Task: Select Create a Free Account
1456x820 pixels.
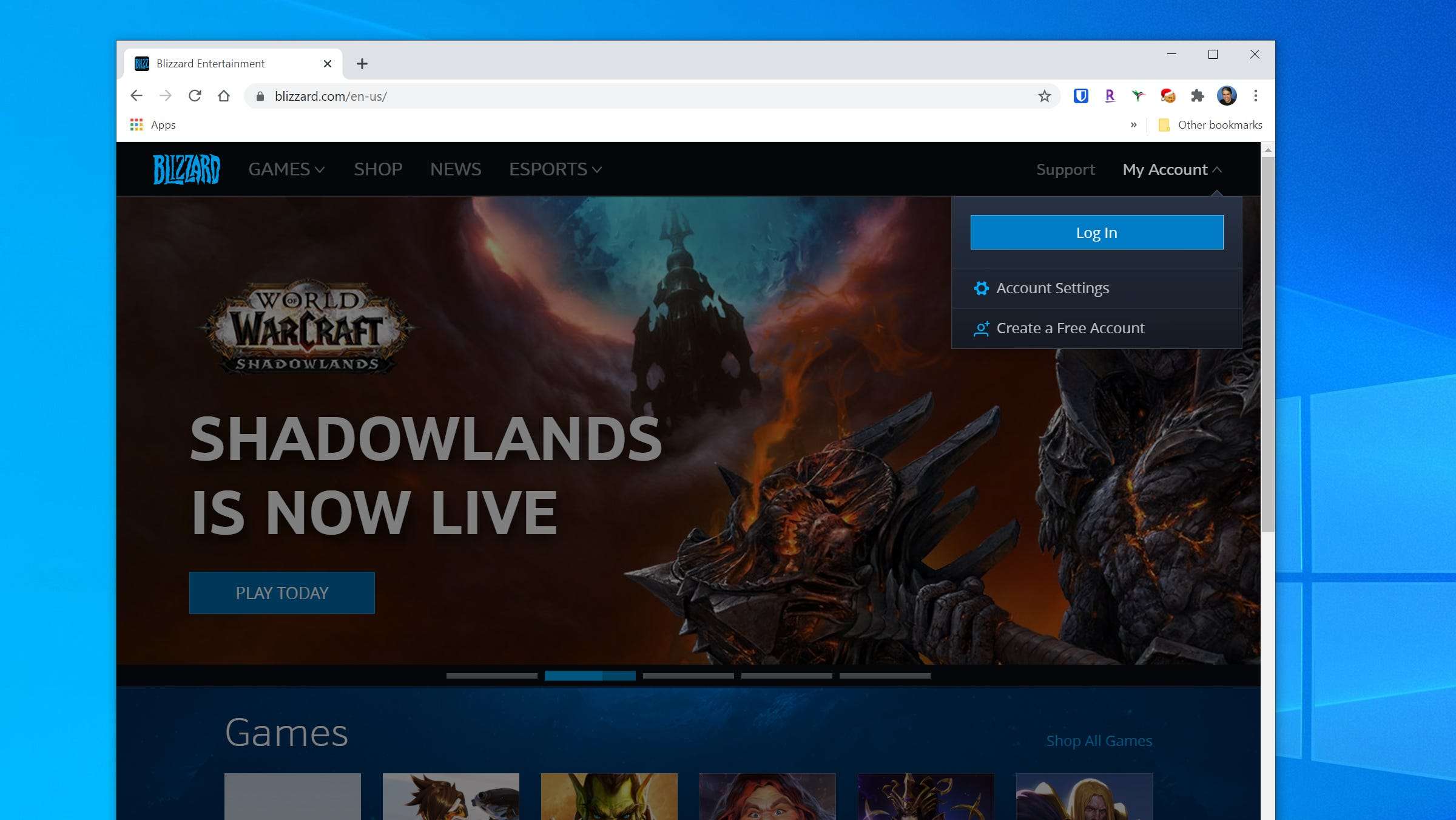Action: click(1097, 328)
